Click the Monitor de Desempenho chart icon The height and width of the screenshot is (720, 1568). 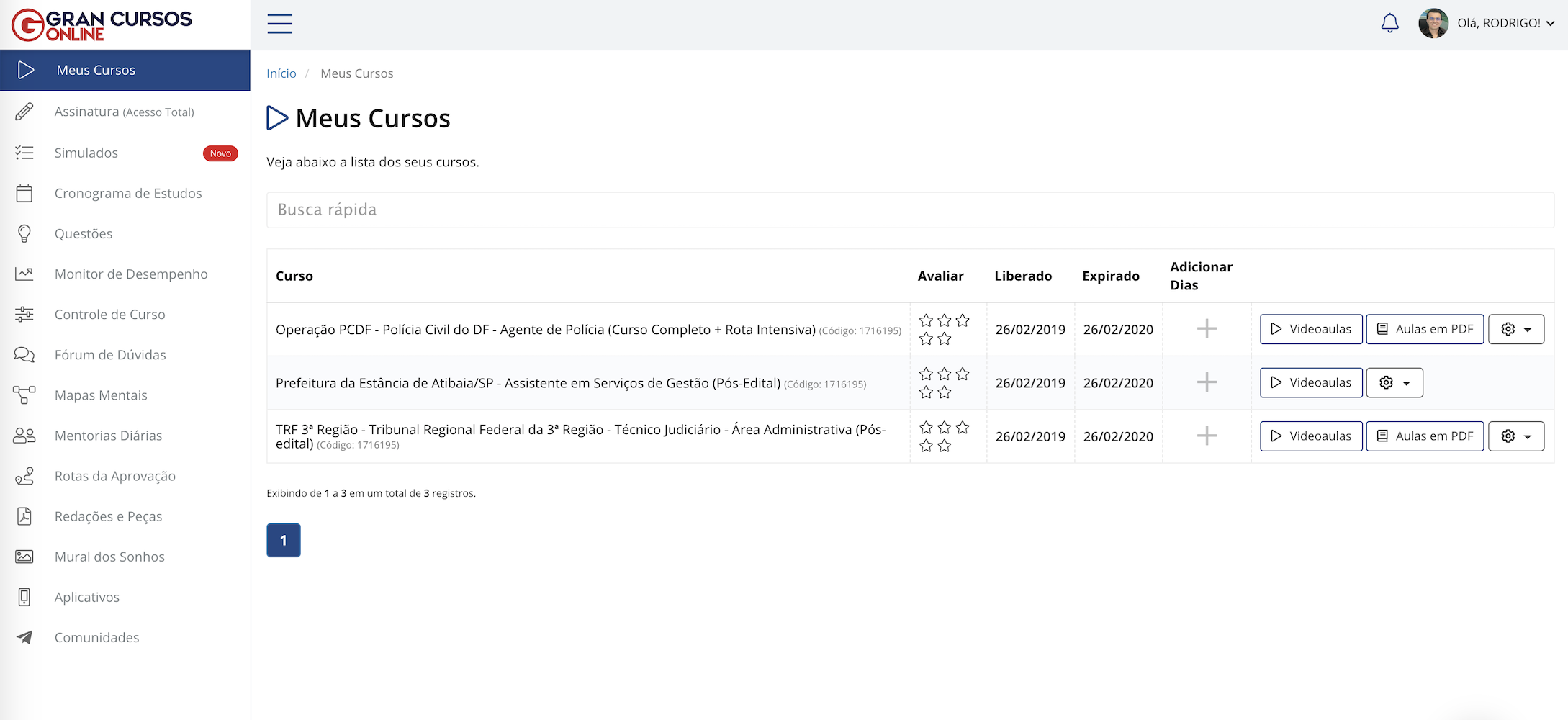click(24, 274)
